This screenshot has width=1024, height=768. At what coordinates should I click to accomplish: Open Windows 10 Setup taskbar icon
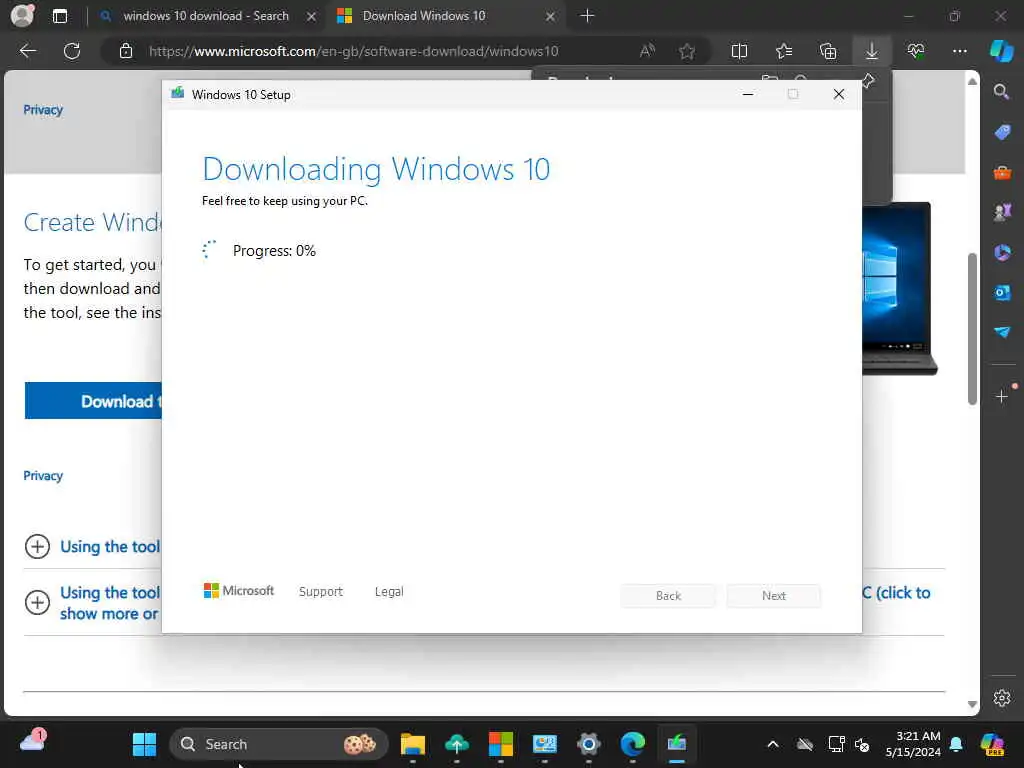pos(677,744)
